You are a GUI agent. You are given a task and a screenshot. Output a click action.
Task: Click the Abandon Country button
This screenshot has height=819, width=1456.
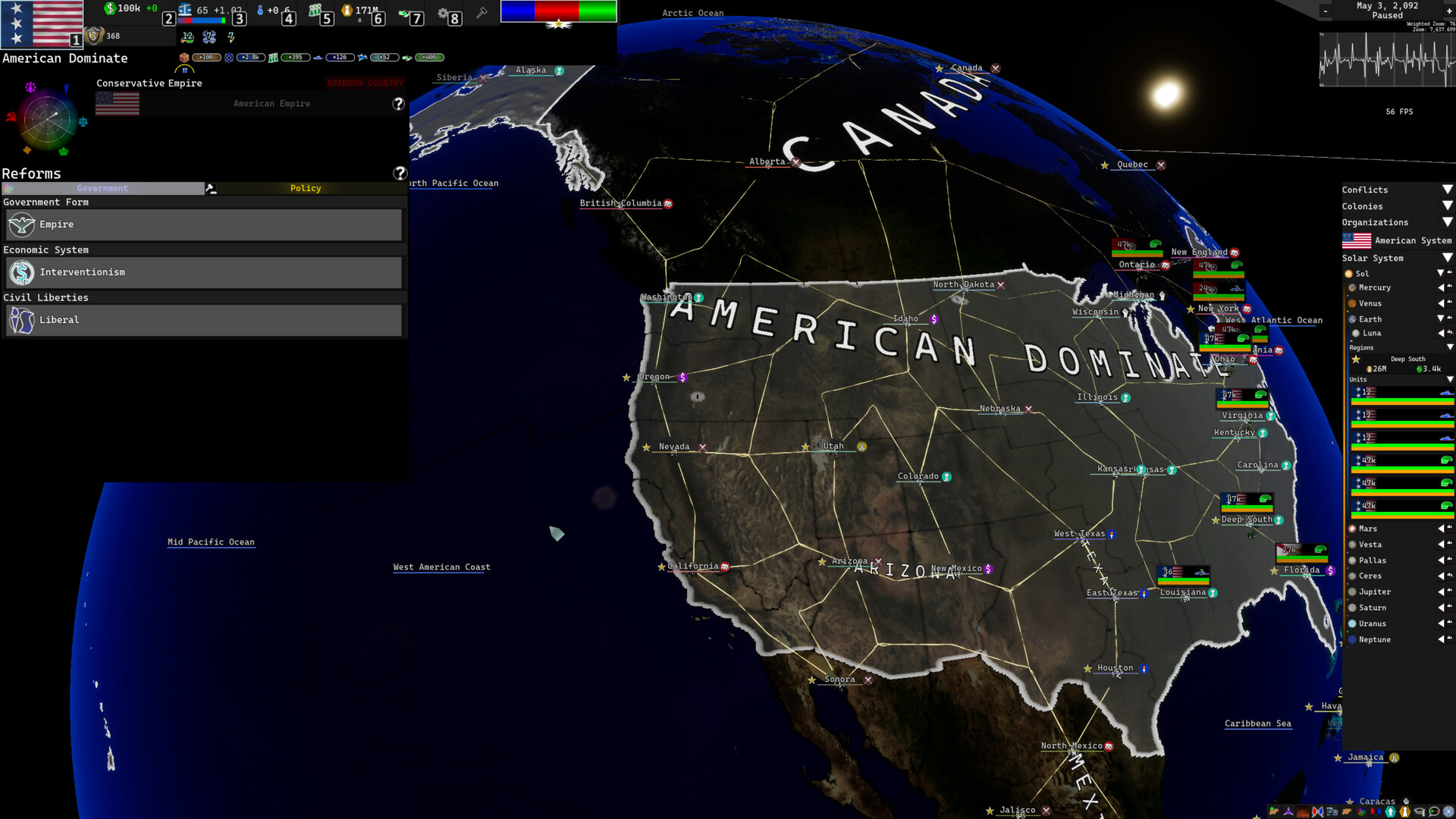[x=365, y=83]
